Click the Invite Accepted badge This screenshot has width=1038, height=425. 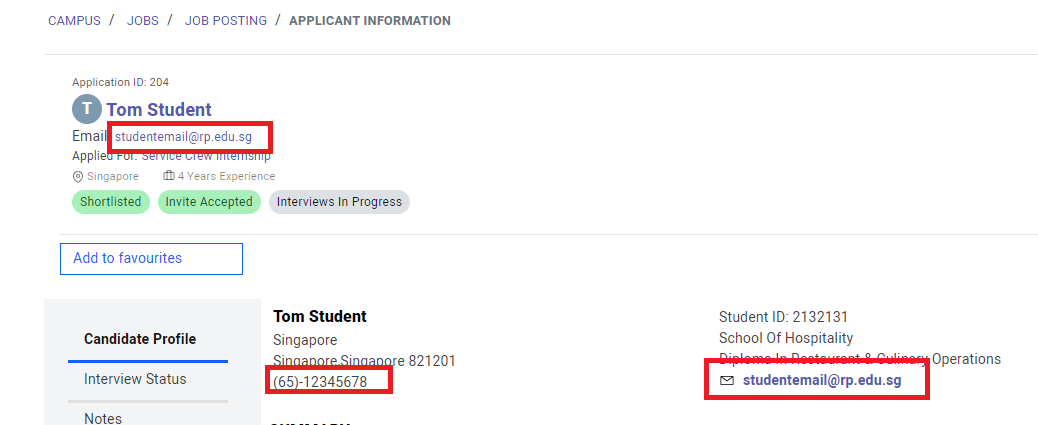tap(209, 202)
